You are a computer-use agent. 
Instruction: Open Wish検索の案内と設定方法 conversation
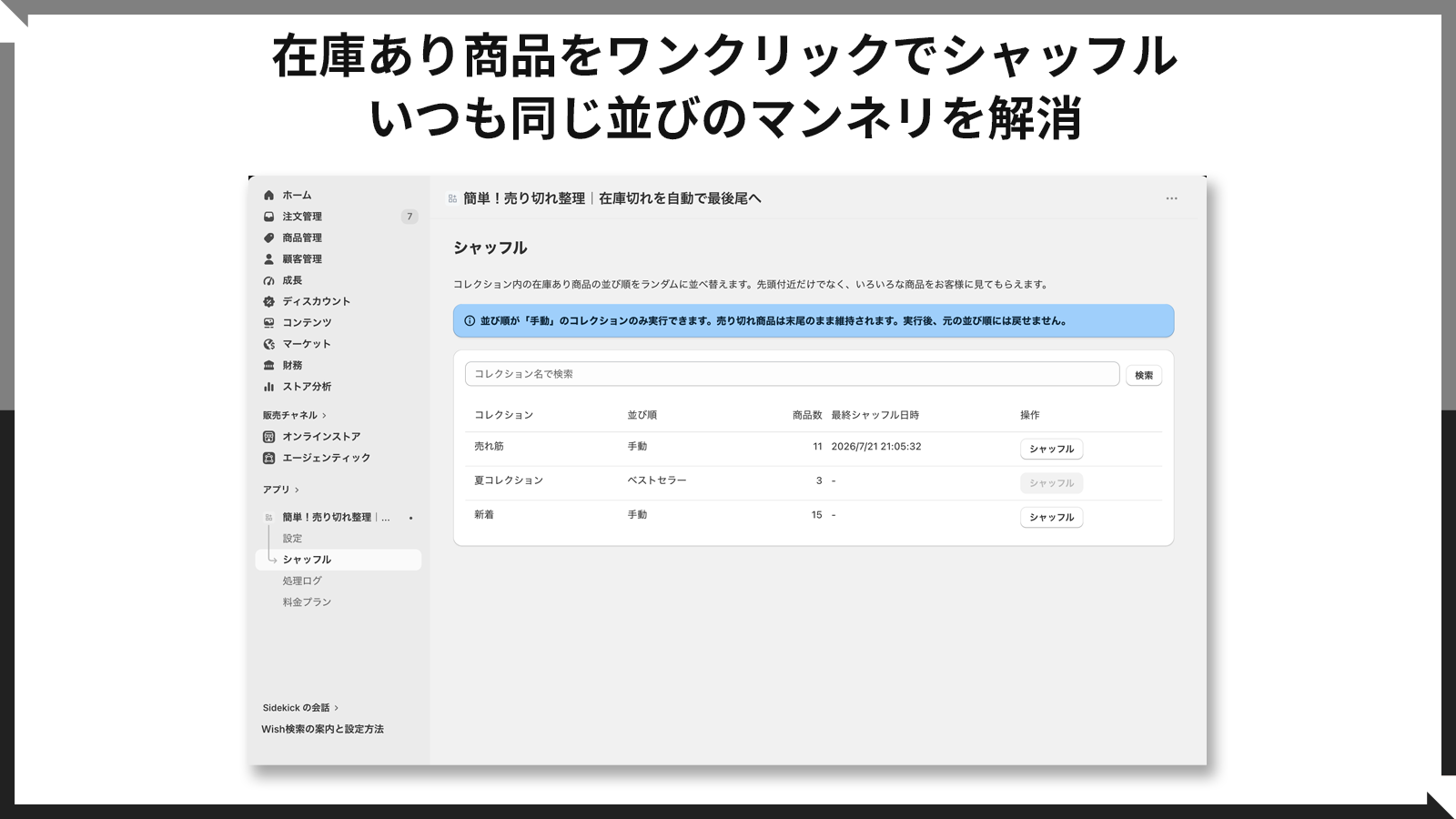[x=323, y=729]
